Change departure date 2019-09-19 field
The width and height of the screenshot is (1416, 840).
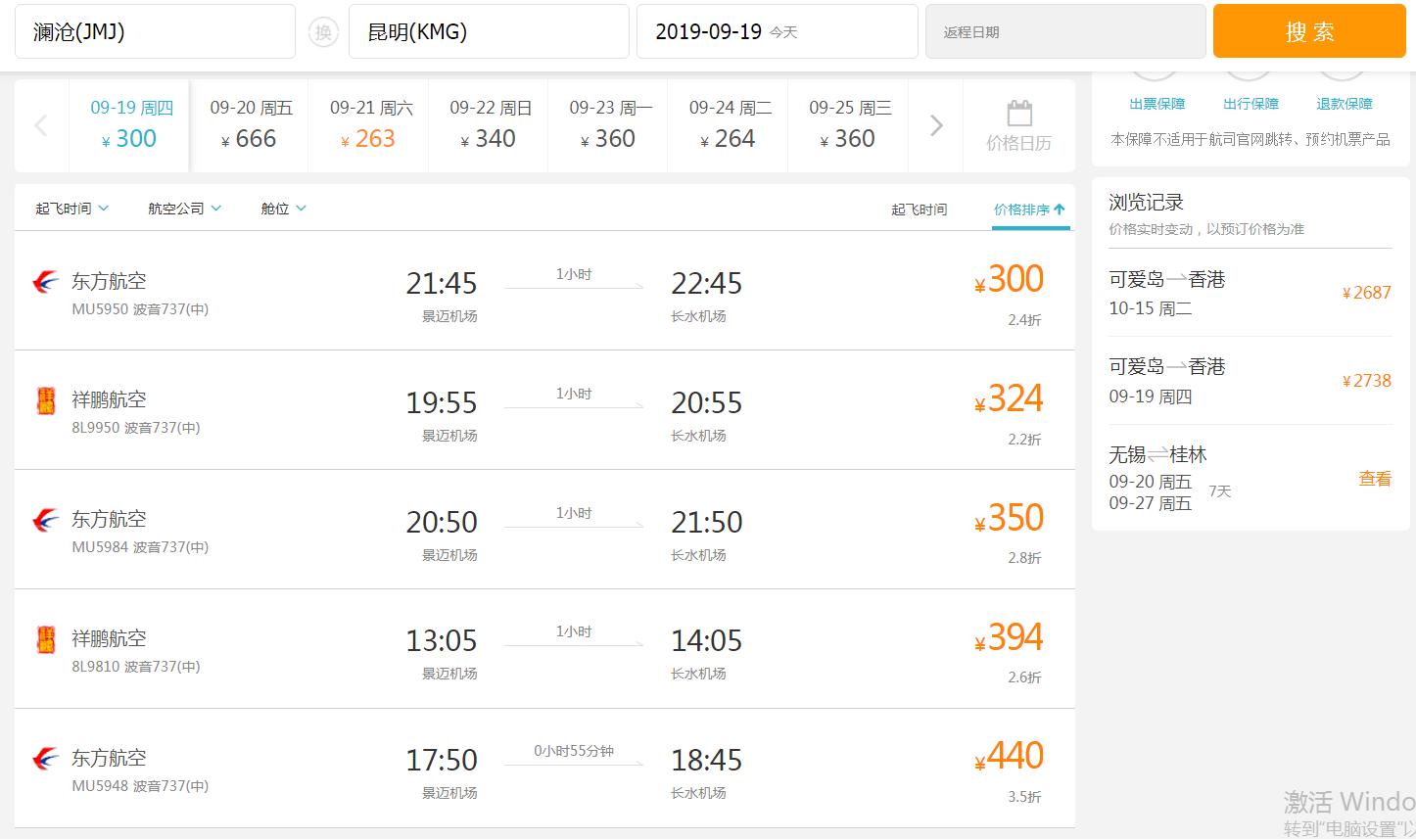[x=778, y=31]
